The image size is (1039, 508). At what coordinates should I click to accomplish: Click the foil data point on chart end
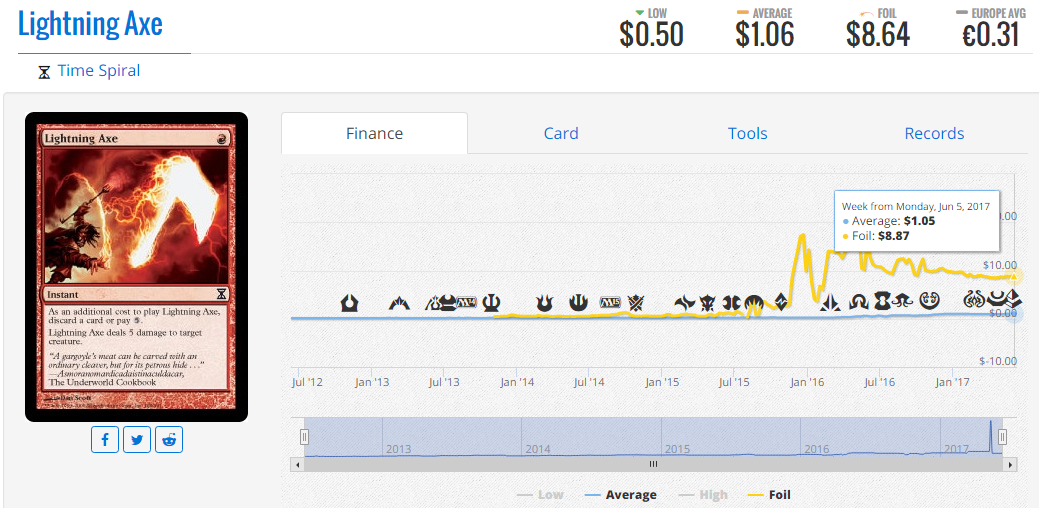1013,276
